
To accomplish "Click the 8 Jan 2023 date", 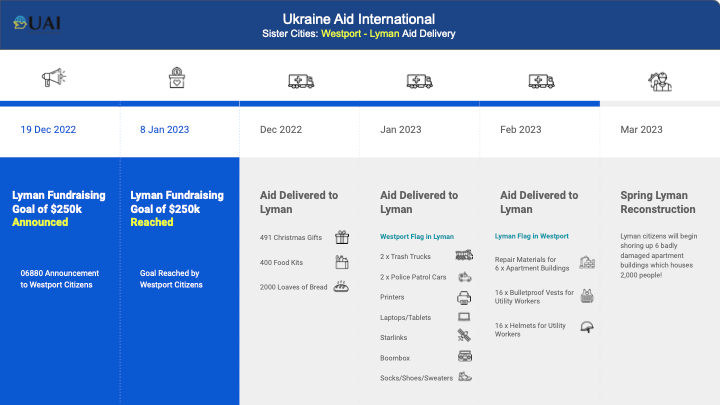I will [x=164, y=129].
